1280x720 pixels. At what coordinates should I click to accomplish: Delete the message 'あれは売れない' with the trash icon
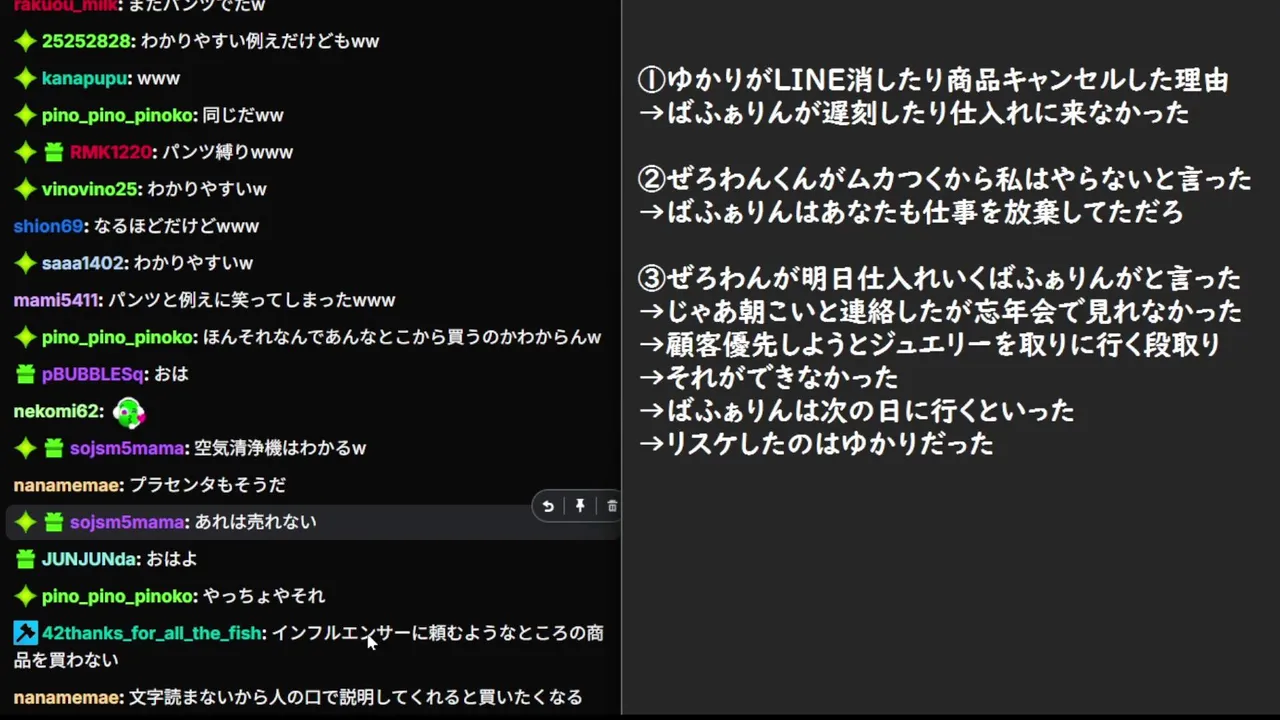coord(612,506)
